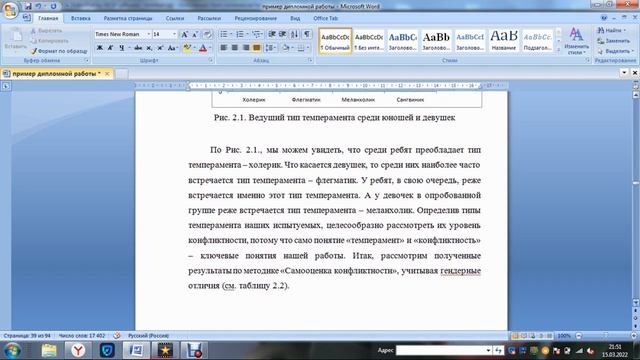The height and width of the screenshot is (360, 640).
Task: Open the Times New Roman font name dropdown
Action: (x=149, y=34)
